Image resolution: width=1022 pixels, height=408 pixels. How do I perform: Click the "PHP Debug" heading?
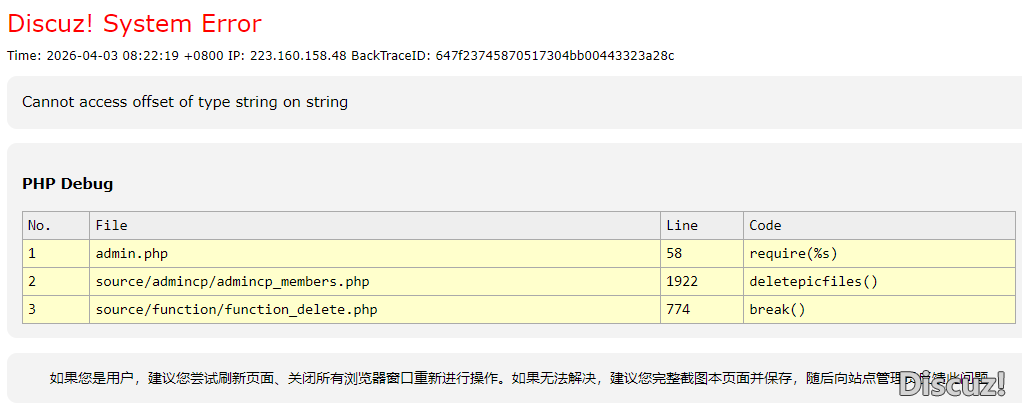(68, 184)
